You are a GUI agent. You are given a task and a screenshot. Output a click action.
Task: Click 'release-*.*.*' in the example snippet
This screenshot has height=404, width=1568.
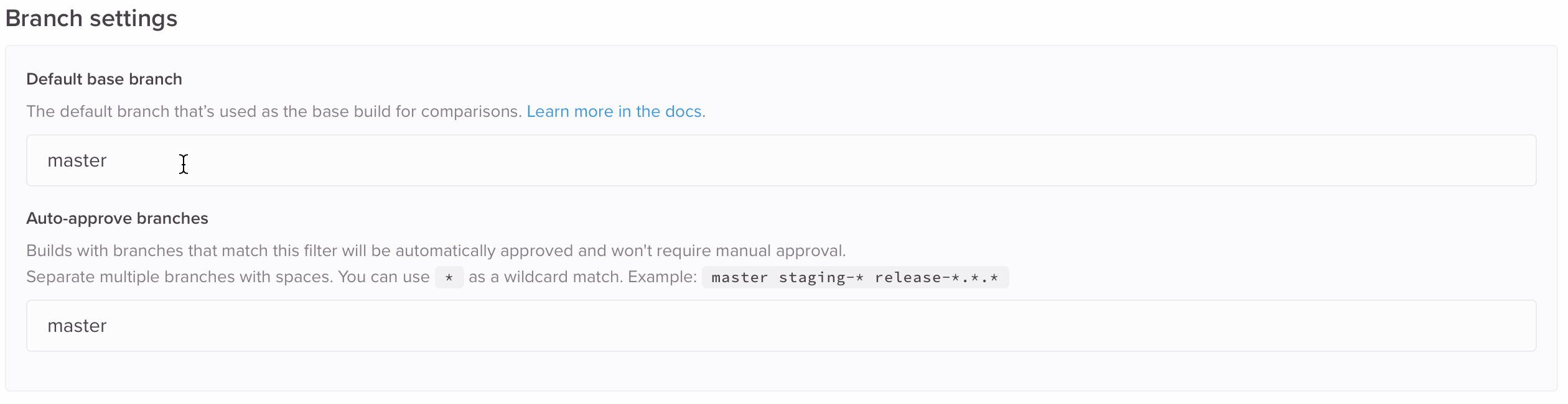936,278
